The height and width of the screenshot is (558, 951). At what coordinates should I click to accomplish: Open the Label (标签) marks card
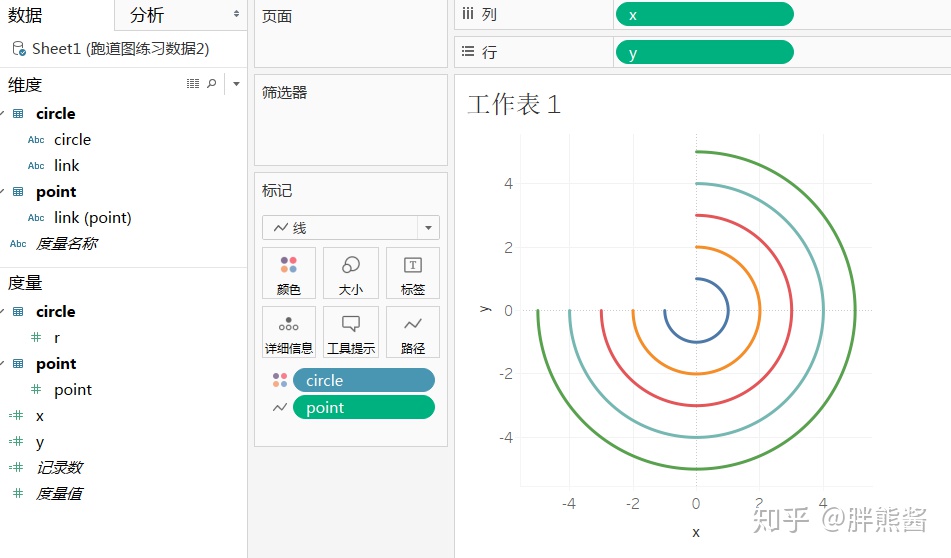pos(412,273)
